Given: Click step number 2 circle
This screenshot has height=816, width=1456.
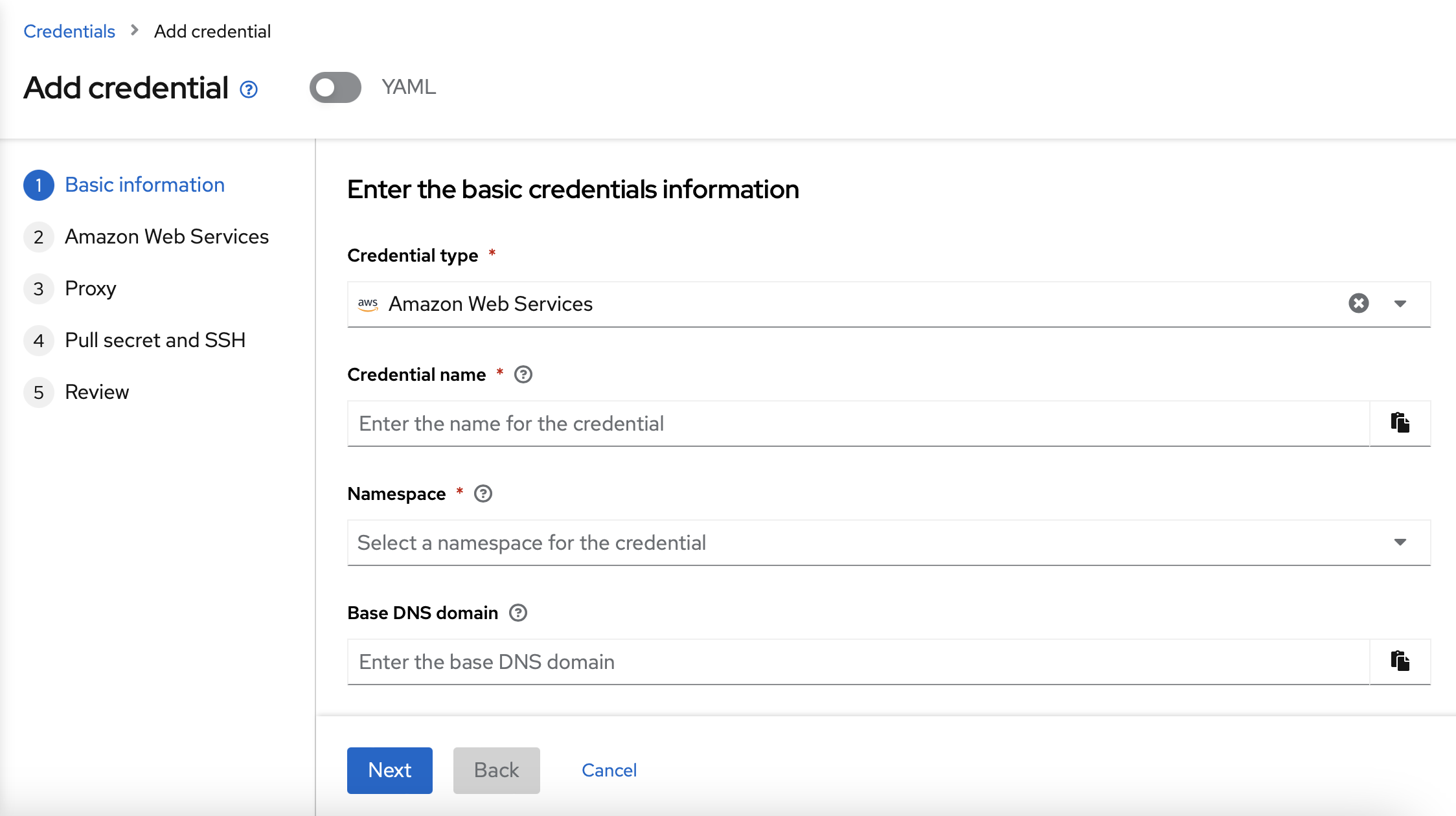Looking at the screenshot, I should [x=39, y=237].
